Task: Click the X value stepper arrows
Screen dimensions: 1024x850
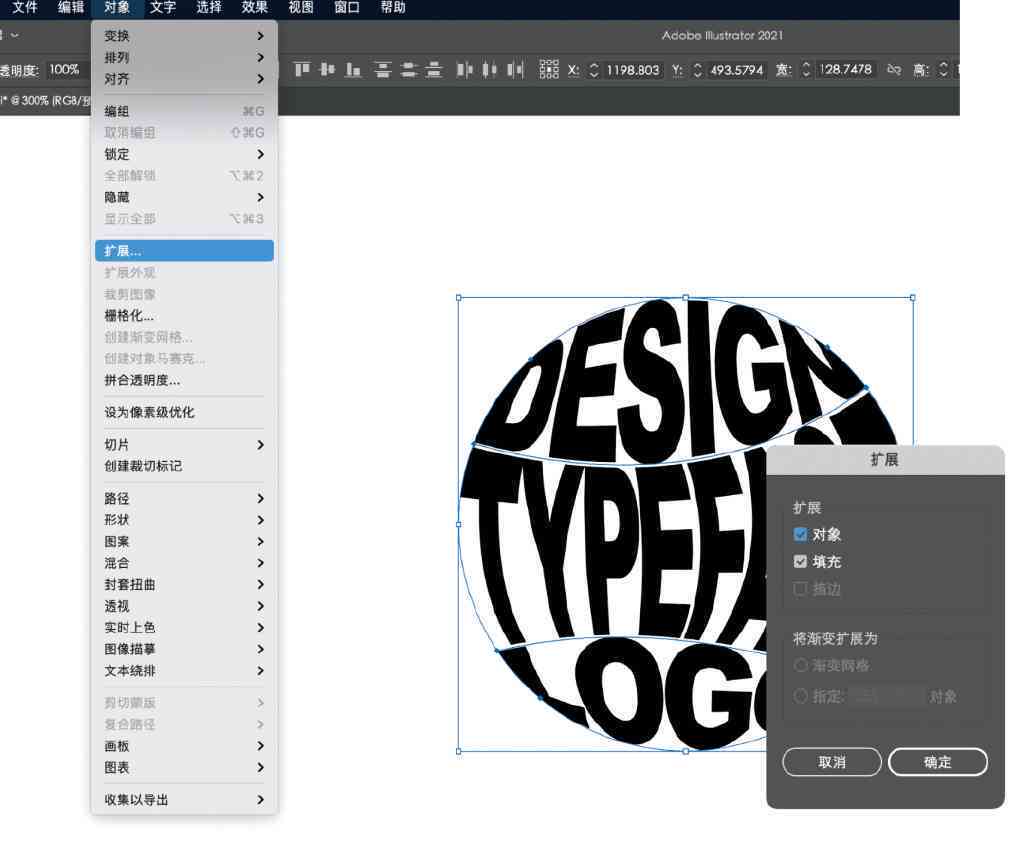Action: tap(594, 70)
